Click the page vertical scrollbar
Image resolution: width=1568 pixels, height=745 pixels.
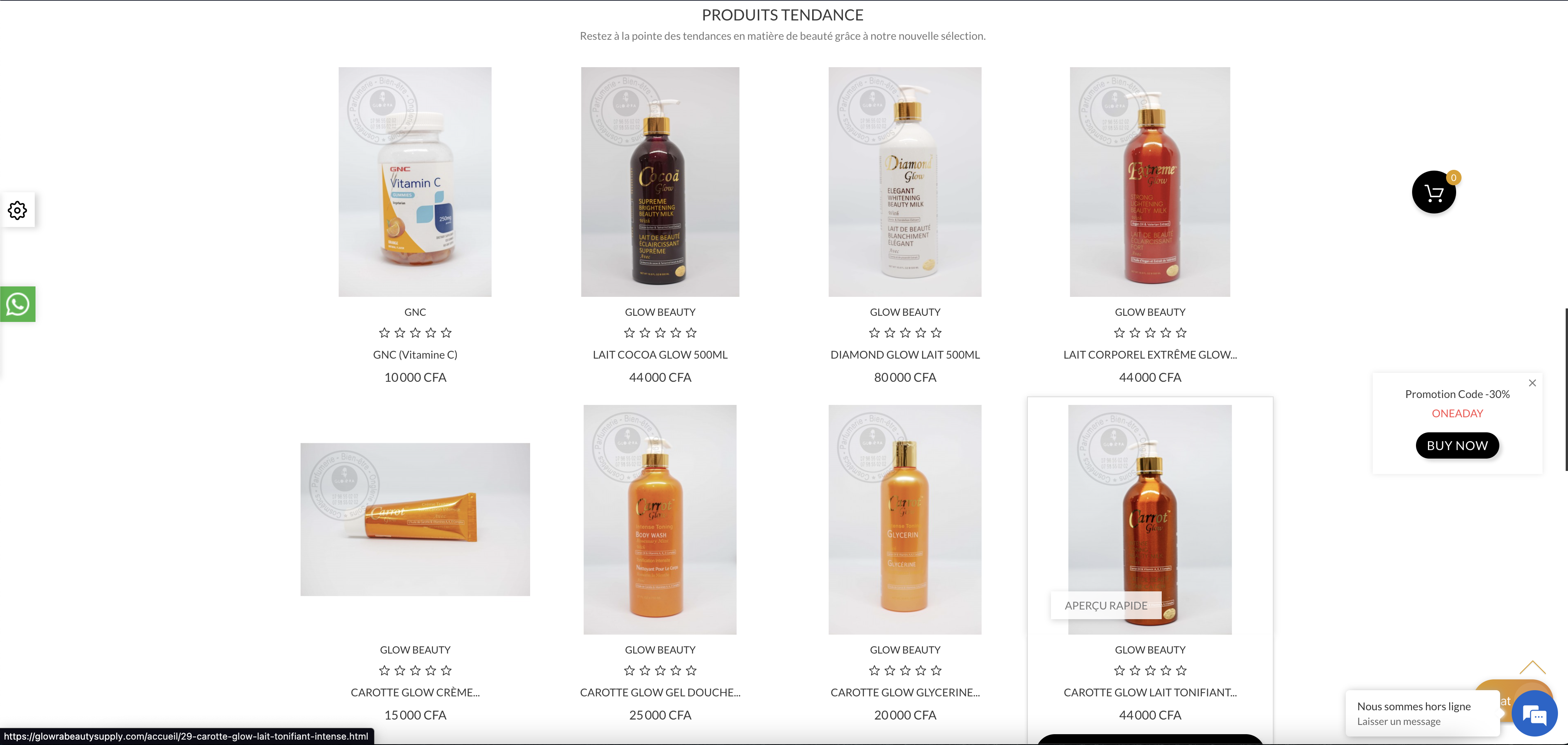(1565, 390)
